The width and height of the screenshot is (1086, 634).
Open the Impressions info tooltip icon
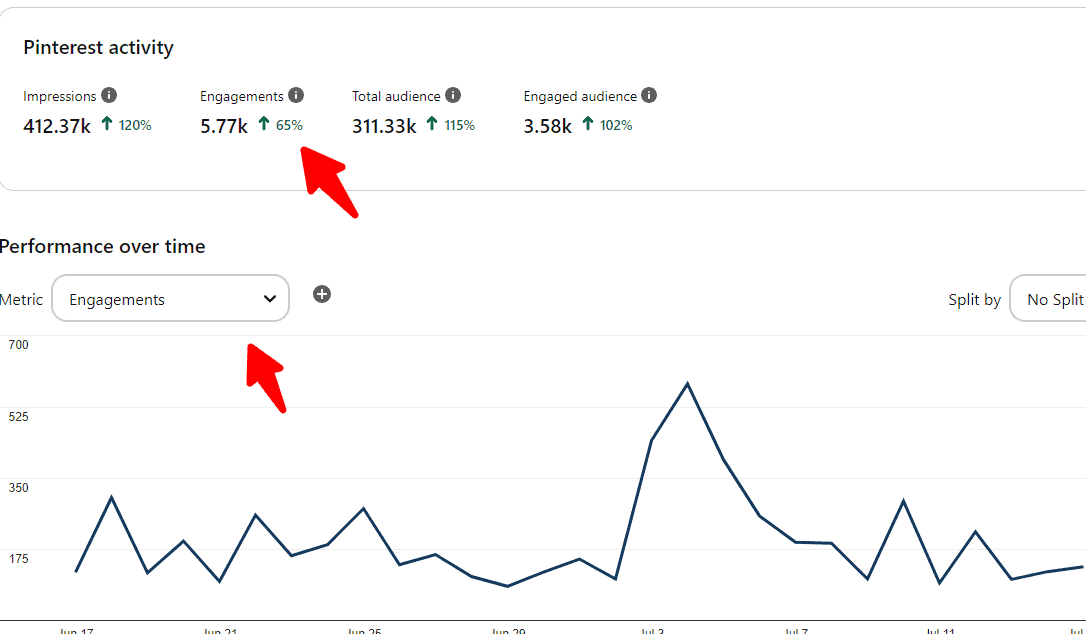click(x=110, y=96)
